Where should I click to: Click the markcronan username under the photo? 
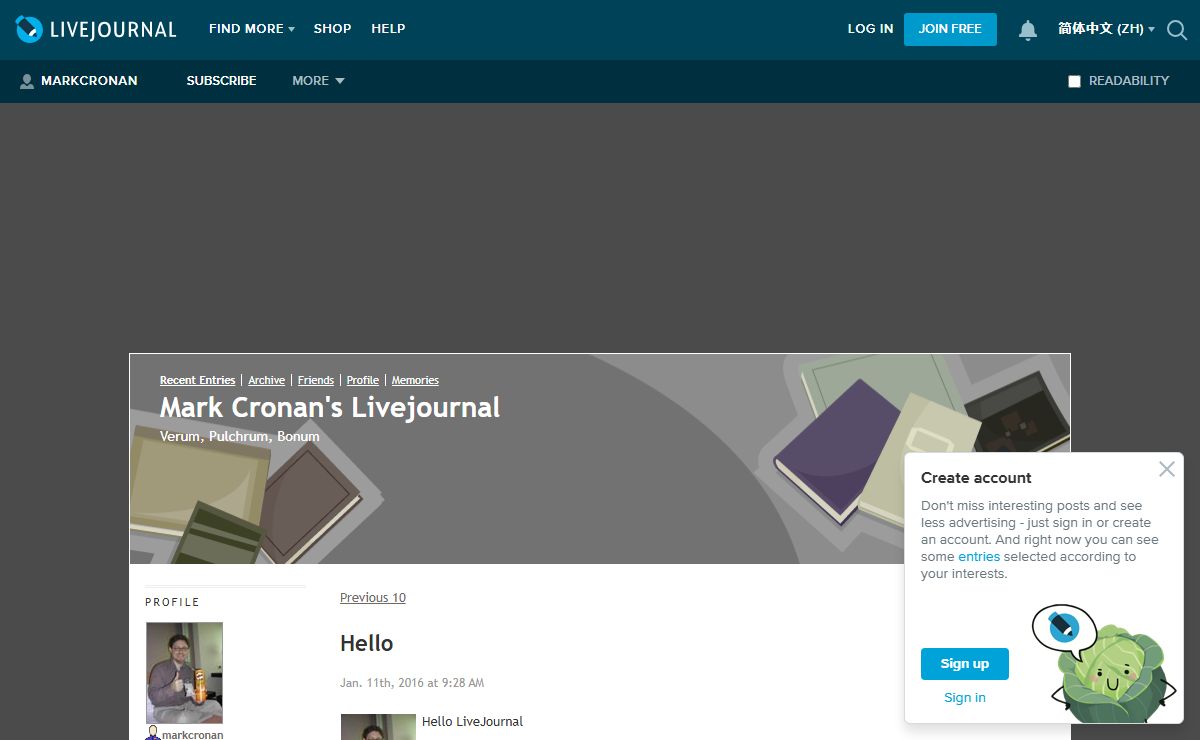192,734
